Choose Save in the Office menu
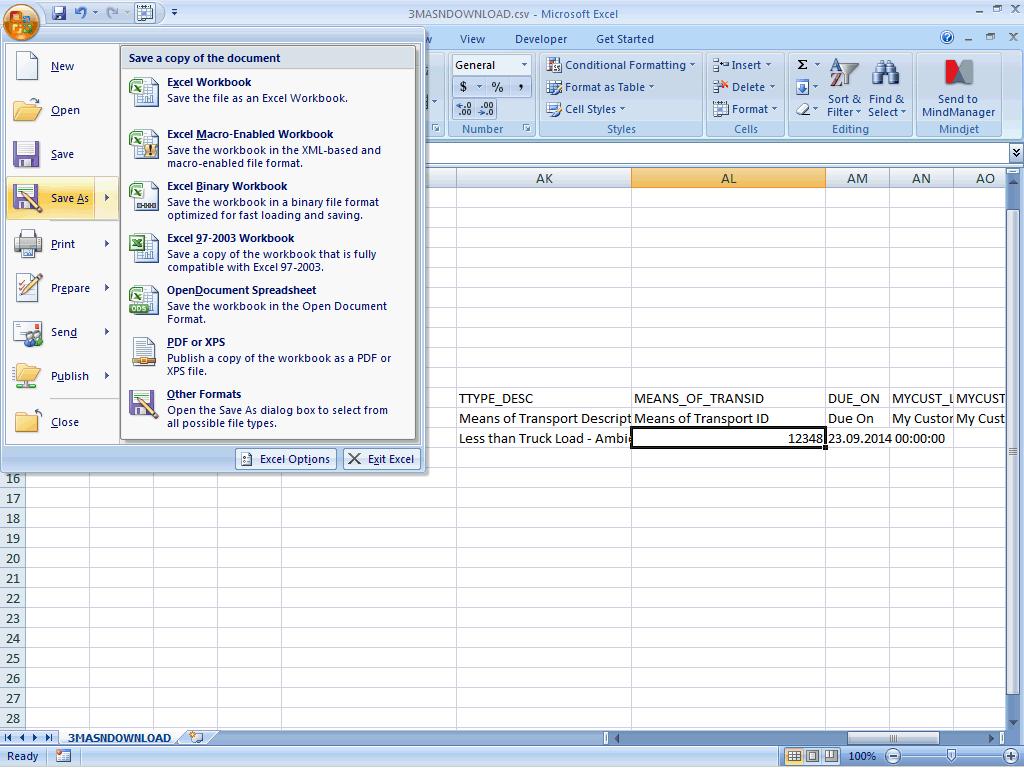The height and width of the screenshot is (768, 1024). [x=63, y=154]
